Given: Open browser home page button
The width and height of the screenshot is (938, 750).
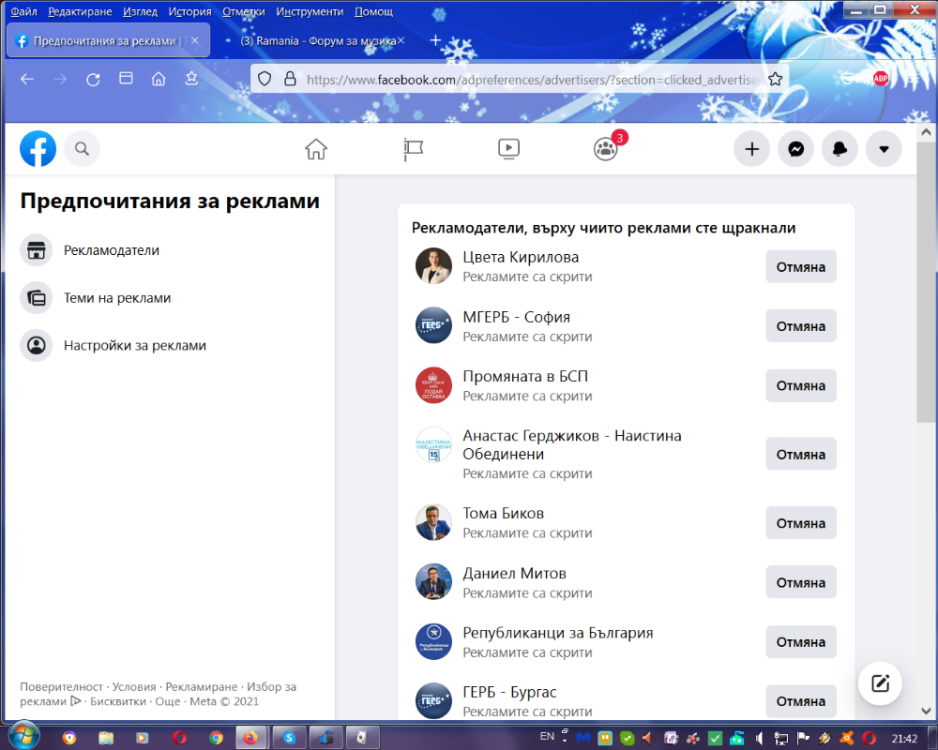Looking at the screenshot, I should click(x=159, y=79).
